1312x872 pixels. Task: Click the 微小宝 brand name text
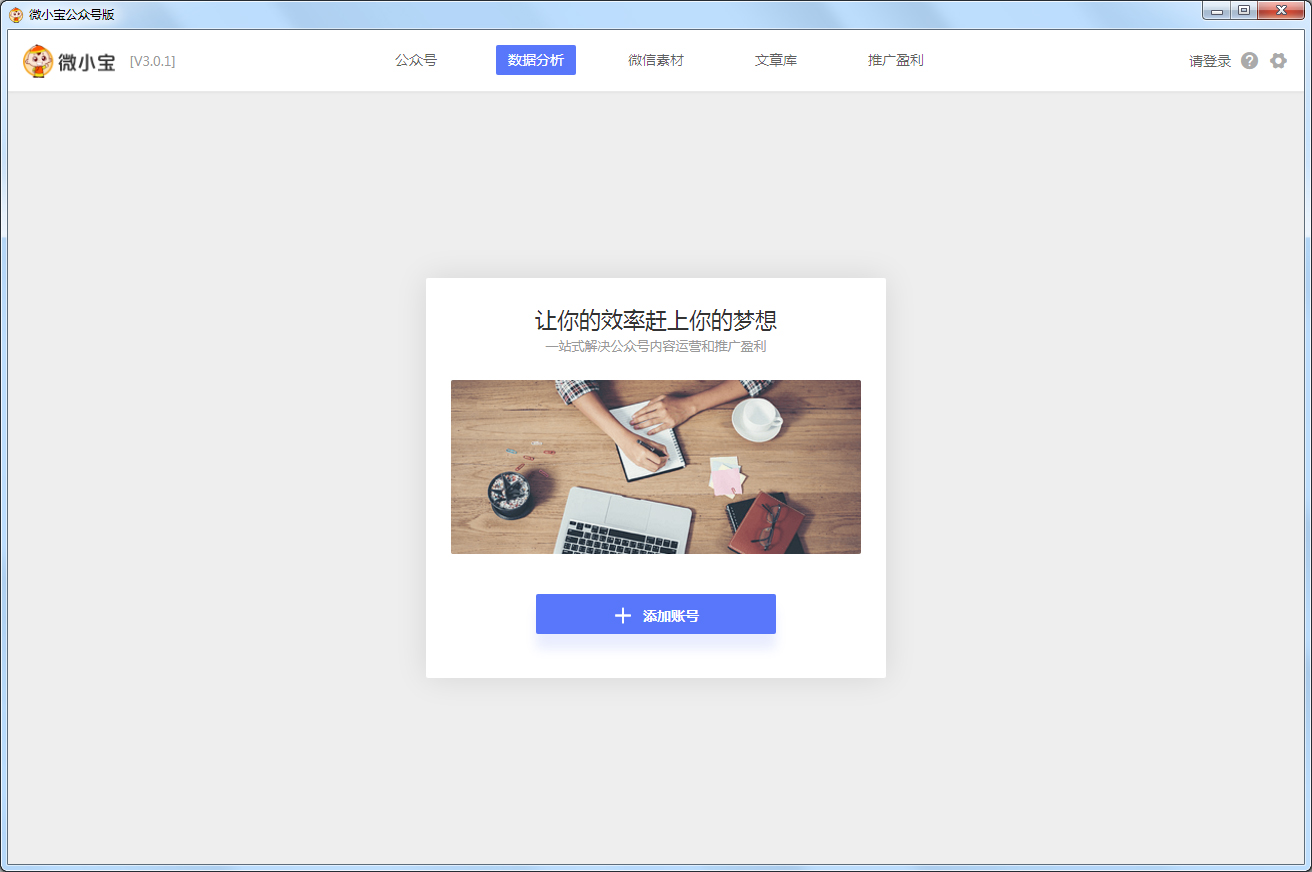tap(87, 62)
